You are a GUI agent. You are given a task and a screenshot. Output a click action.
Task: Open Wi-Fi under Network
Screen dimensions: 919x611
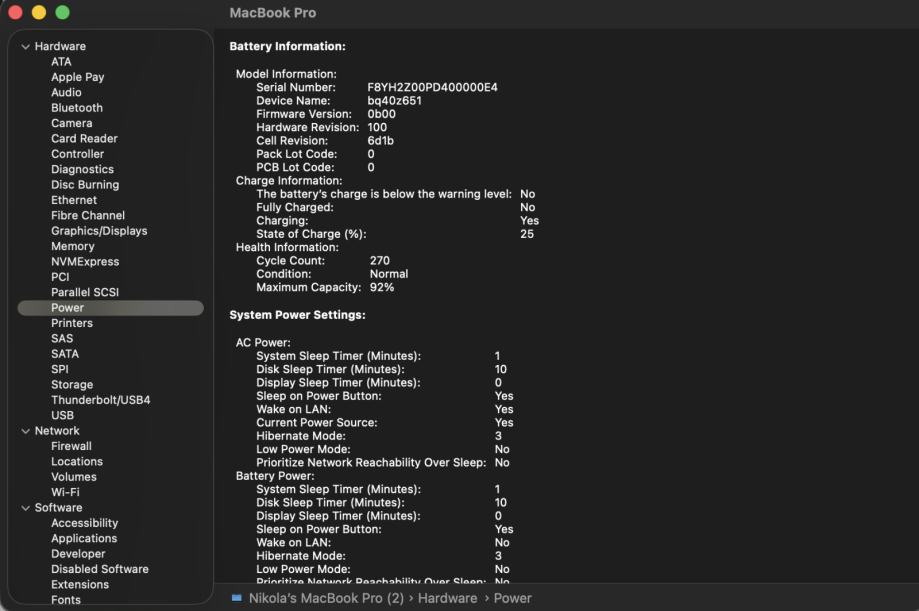tap(65, 492)
